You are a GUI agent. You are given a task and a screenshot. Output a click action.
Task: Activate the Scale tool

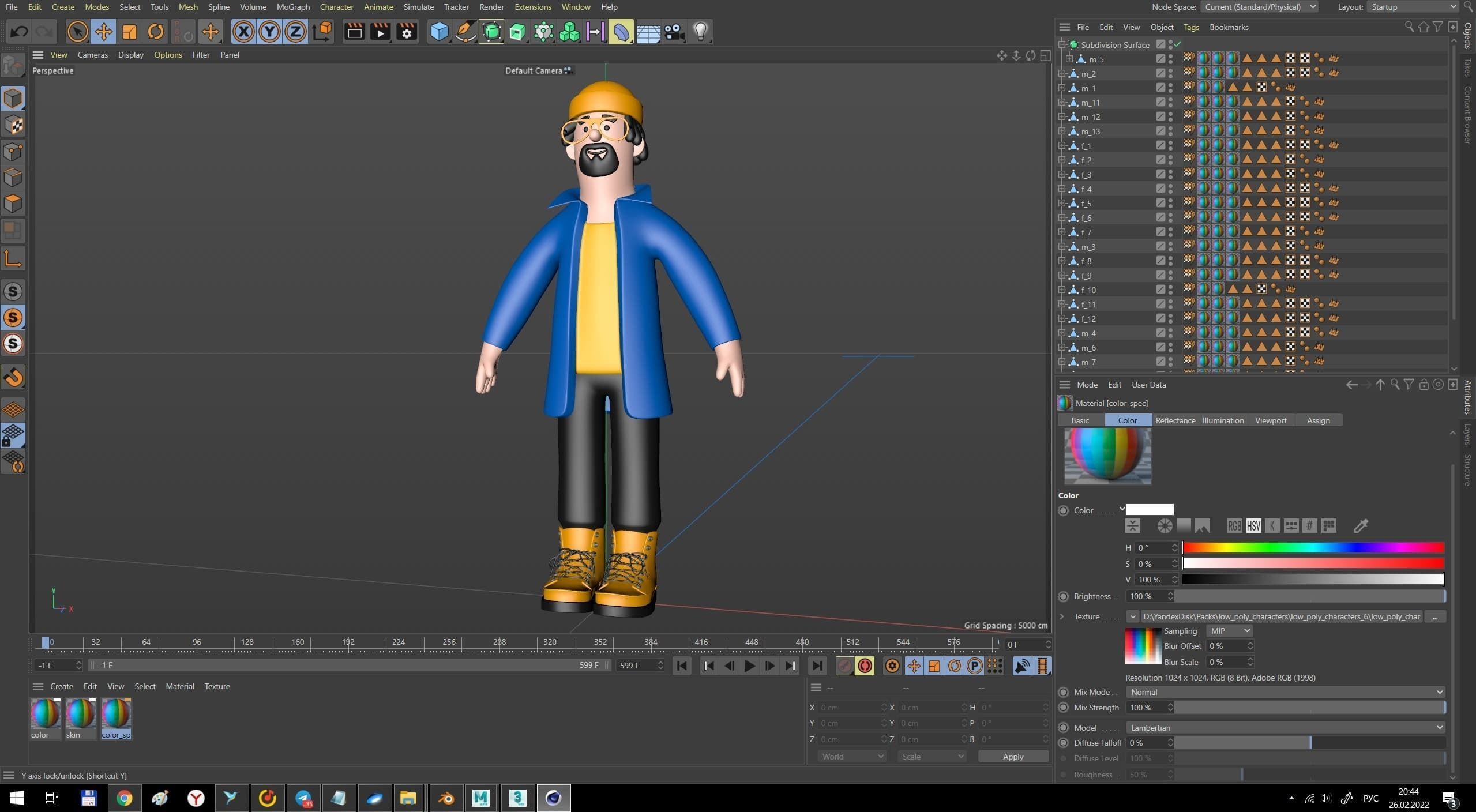click(x=129, y=32)
